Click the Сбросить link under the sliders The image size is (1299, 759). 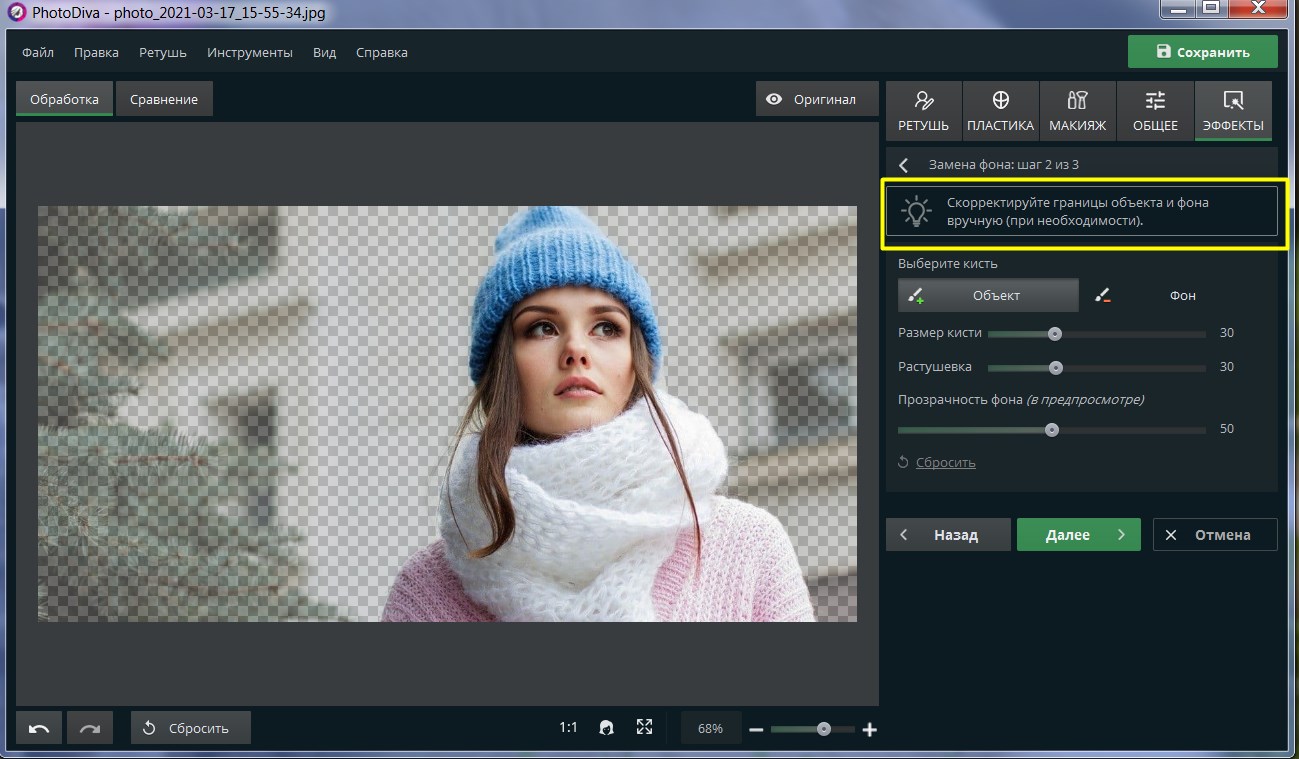(945, 462)
